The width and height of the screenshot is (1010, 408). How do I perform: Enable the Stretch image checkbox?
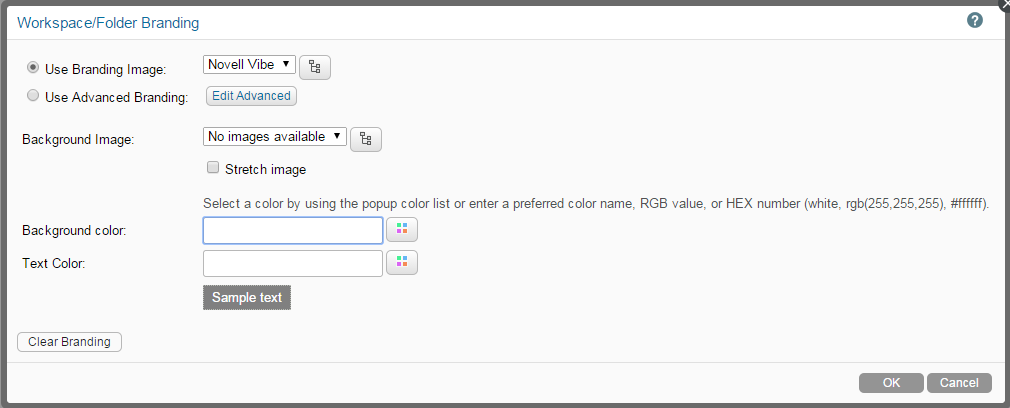click(212, 169)
